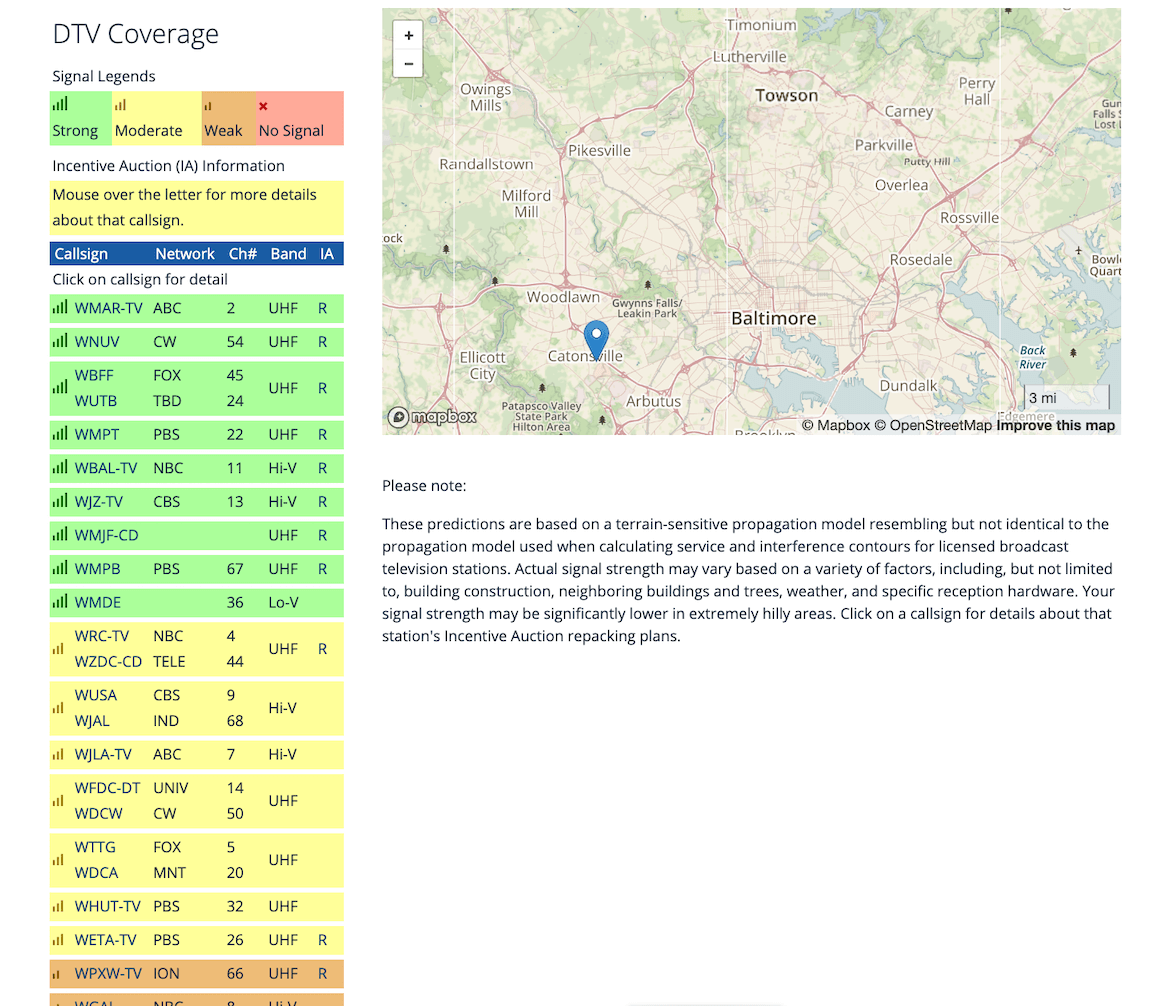
Task: Open WMAR-TV callsign details
Action: click(x=109, y=308)
